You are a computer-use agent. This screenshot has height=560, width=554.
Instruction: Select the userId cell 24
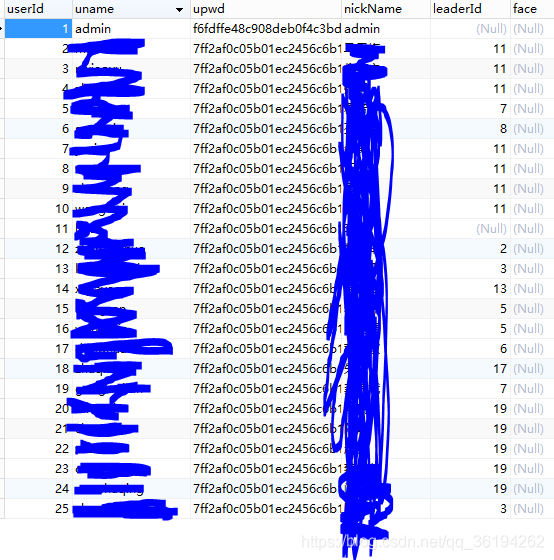[38, 489]
